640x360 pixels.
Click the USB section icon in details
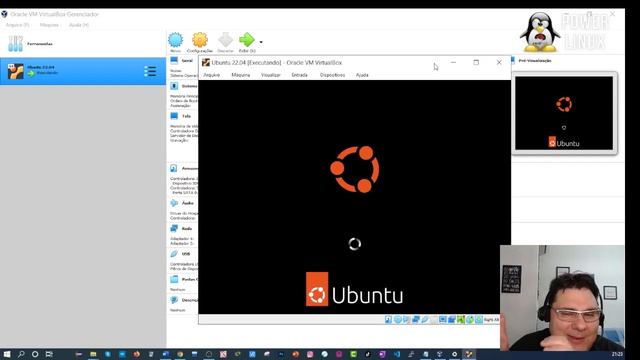(174, 254)
